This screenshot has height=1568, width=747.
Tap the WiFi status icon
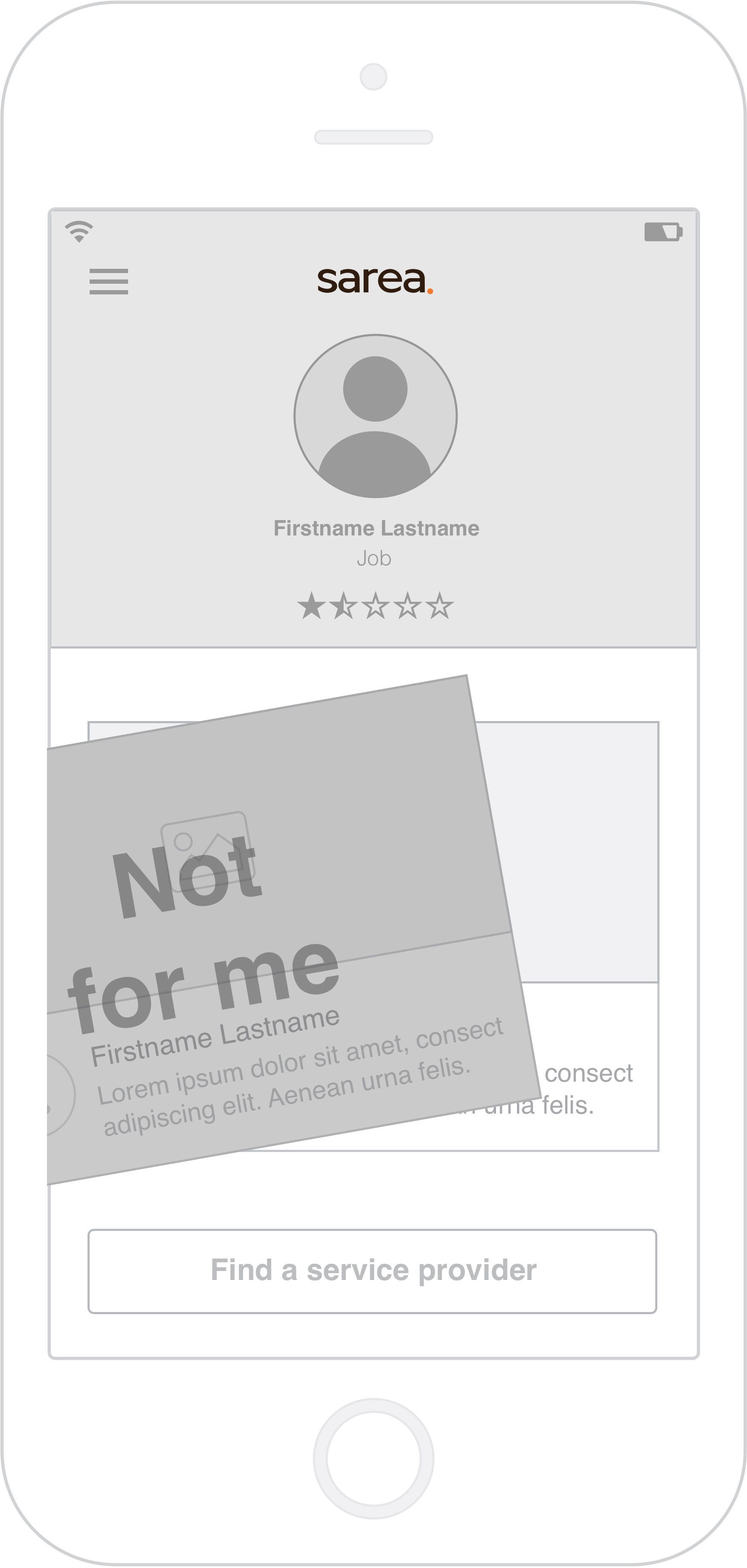[x=79, y=231]
